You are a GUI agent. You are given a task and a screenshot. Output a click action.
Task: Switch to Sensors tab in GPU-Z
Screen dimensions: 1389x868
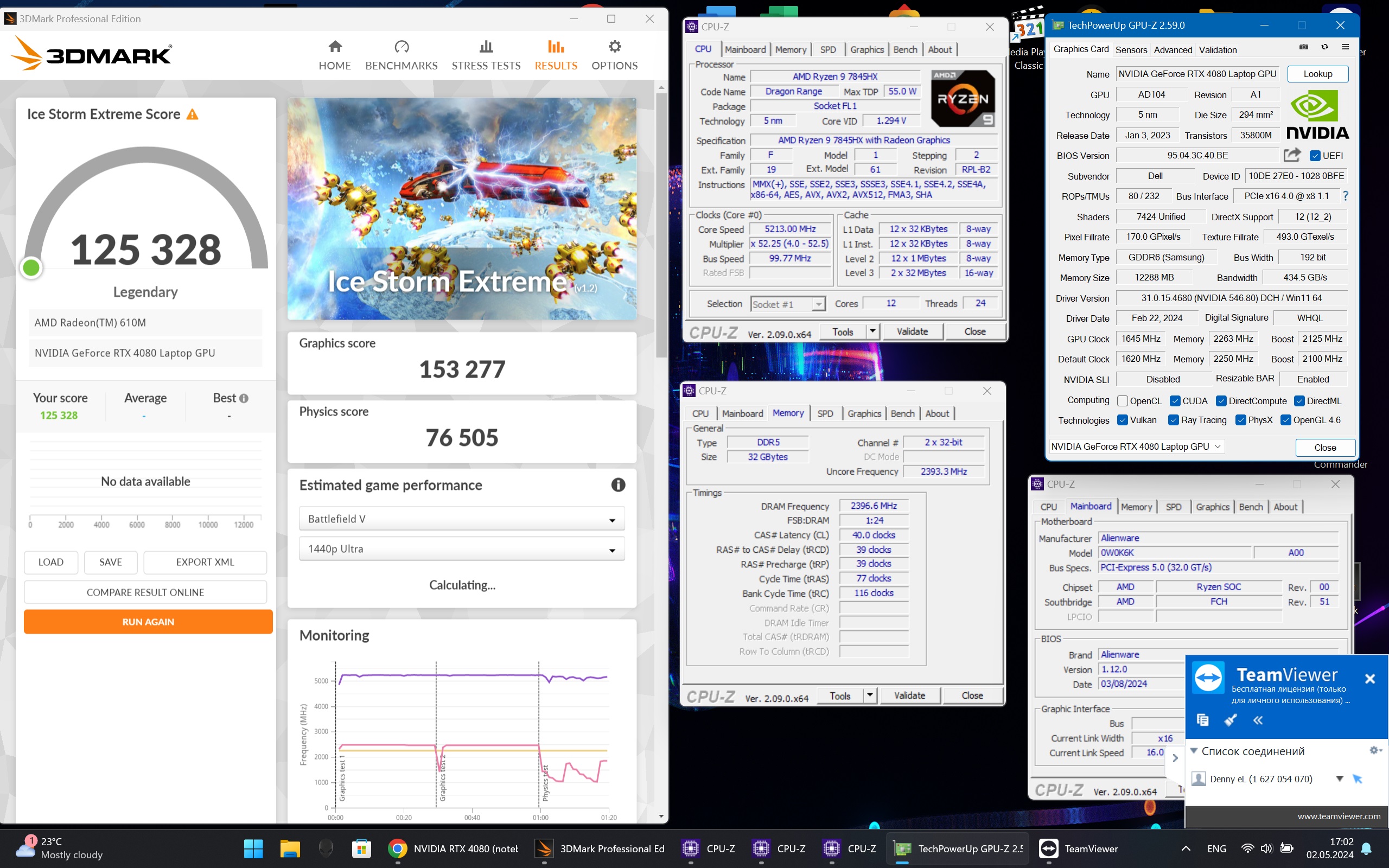click(1131, 50)
